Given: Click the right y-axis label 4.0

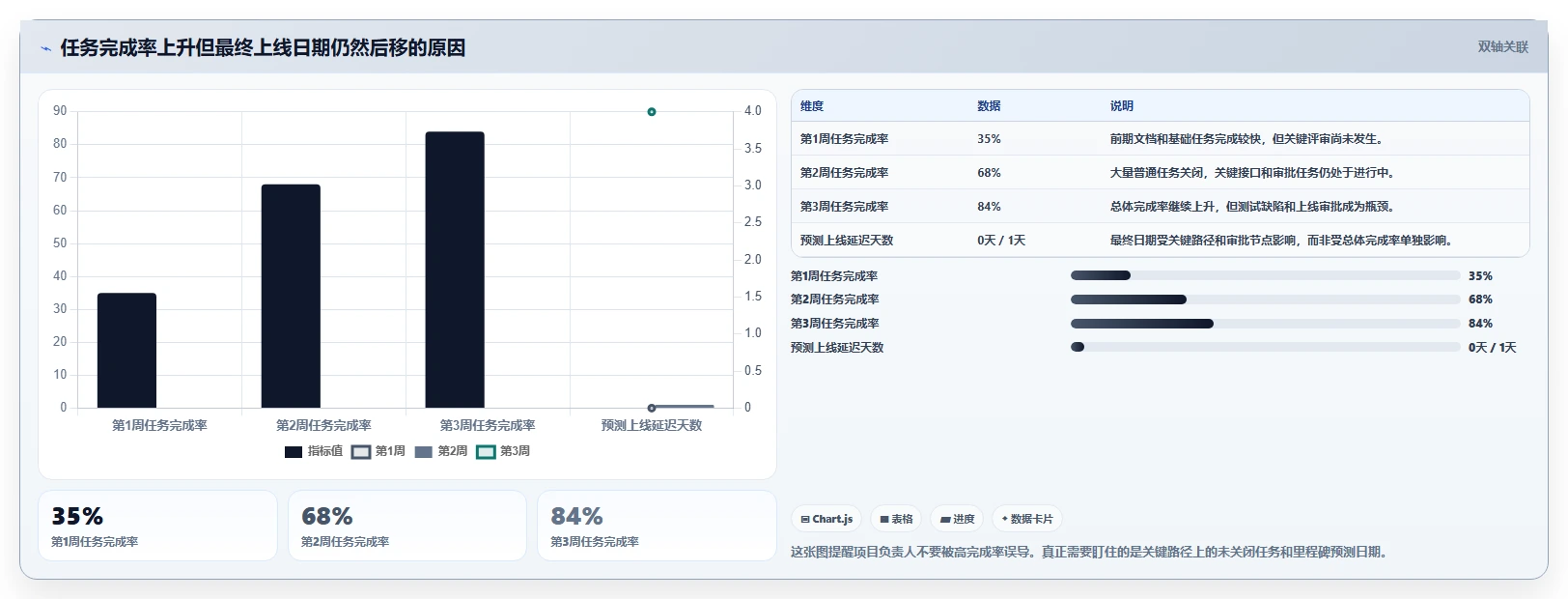Looking at the screenshot, I should [x=753, y=111].
